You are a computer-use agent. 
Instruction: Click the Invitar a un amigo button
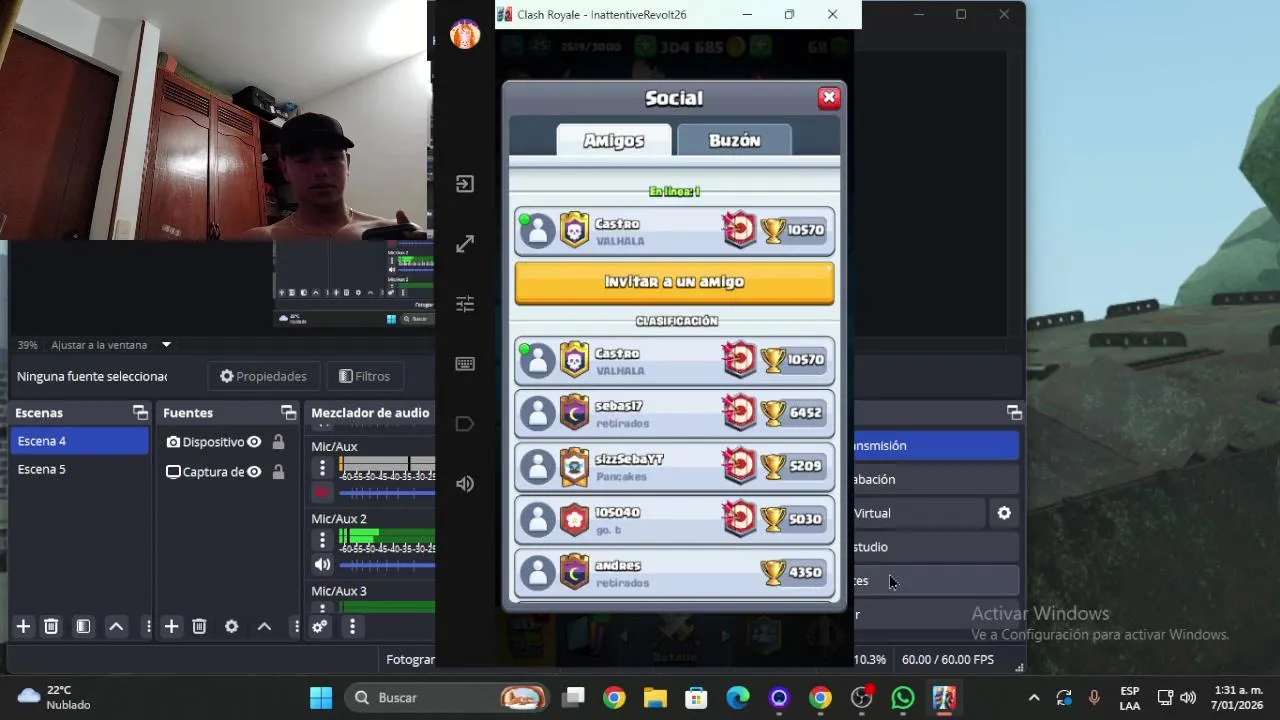tap(674, 283)
